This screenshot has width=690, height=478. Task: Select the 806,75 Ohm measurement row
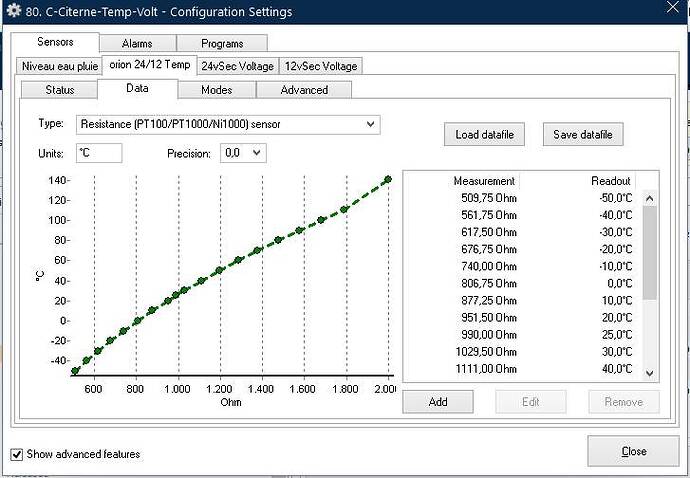[523, 283]
